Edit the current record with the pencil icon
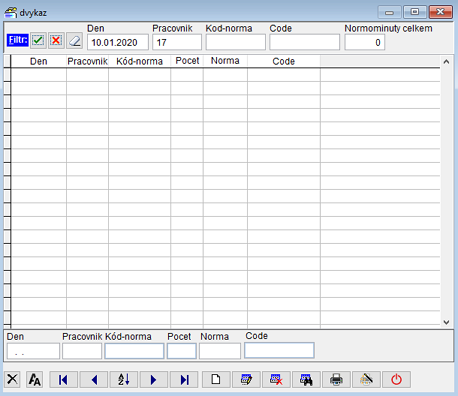Screen dimensions: 458x396 (246, 379)
